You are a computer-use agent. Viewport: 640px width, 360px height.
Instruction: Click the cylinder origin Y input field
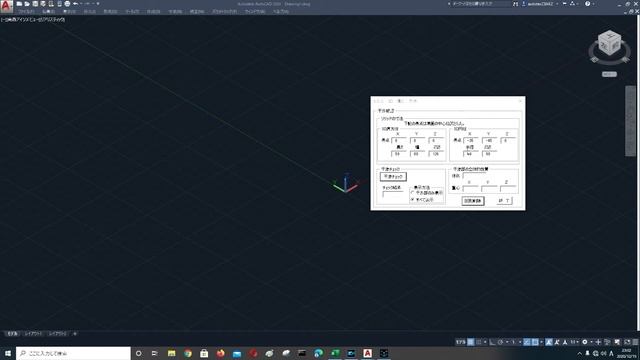(489, 140)
